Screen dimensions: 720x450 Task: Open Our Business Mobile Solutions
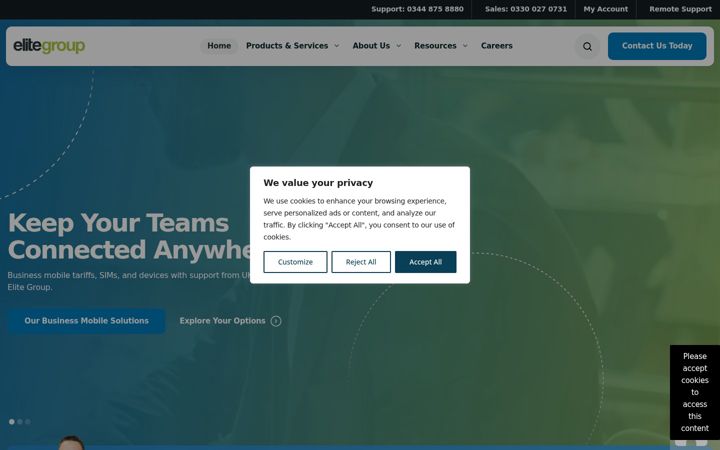click(86, 321)
